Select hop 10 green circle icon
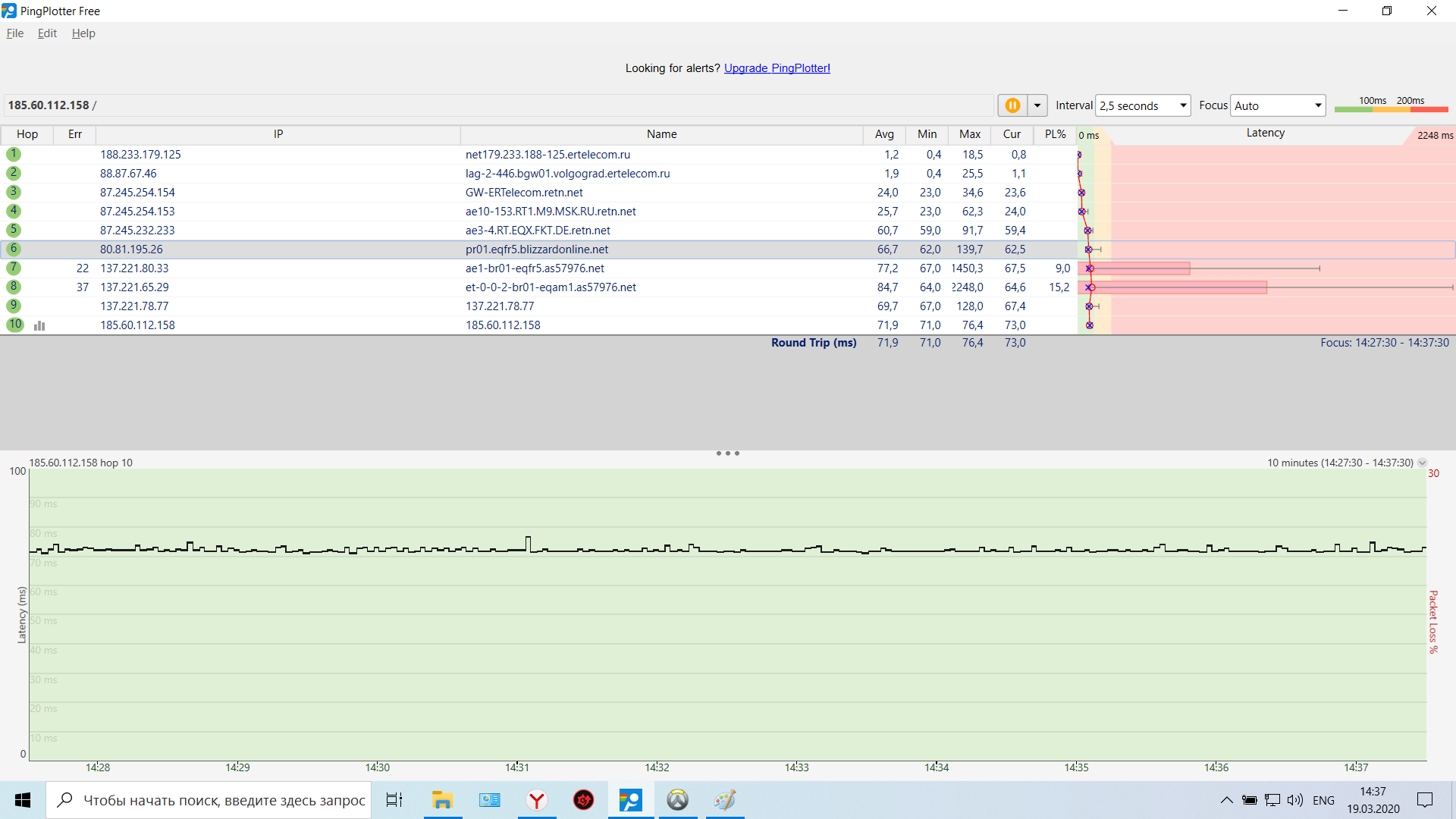 pos(15,325)
